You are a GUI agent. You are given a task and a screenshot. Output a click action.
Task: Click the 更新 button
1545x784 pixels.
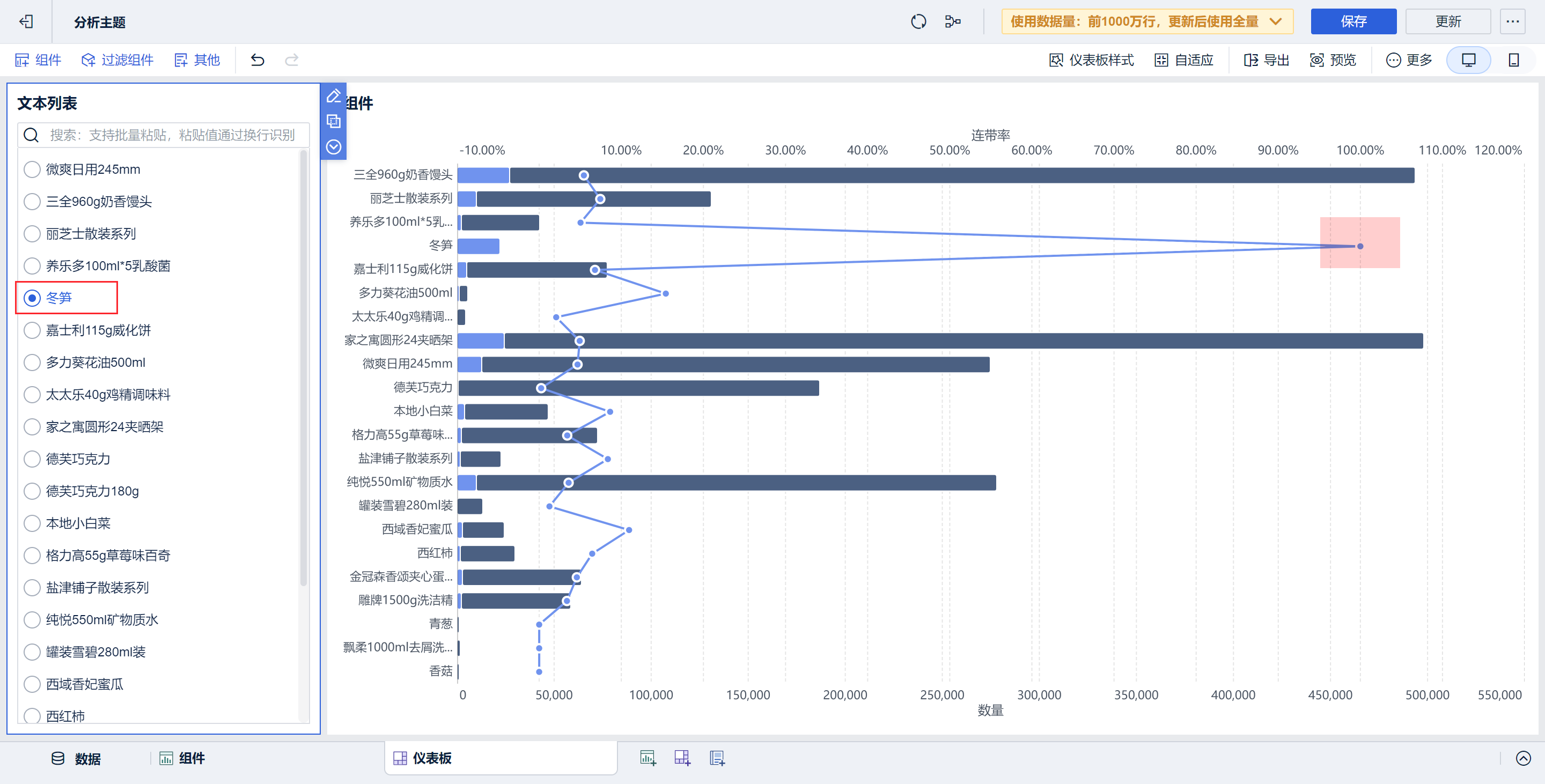coord(1447,21)
